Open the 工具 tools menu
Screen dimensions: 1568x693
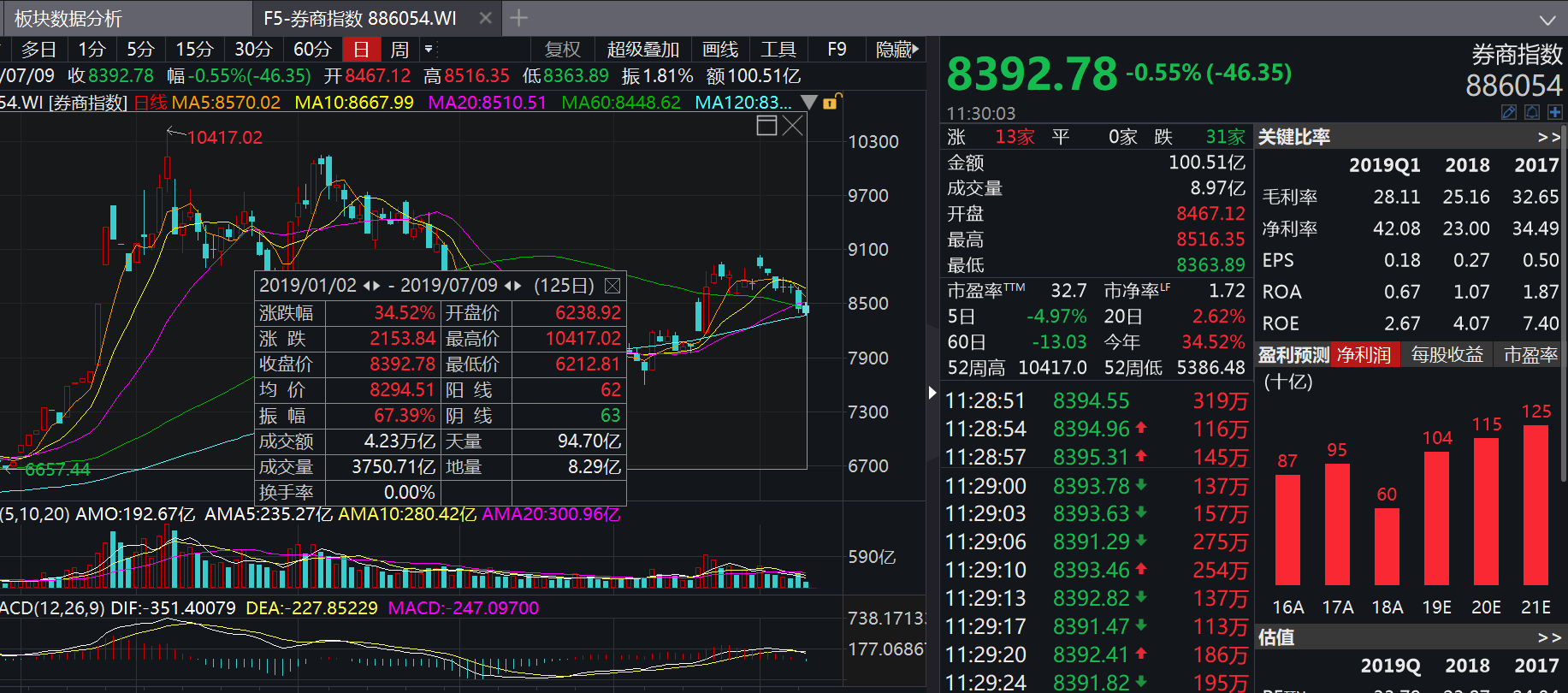coord(778,50)
